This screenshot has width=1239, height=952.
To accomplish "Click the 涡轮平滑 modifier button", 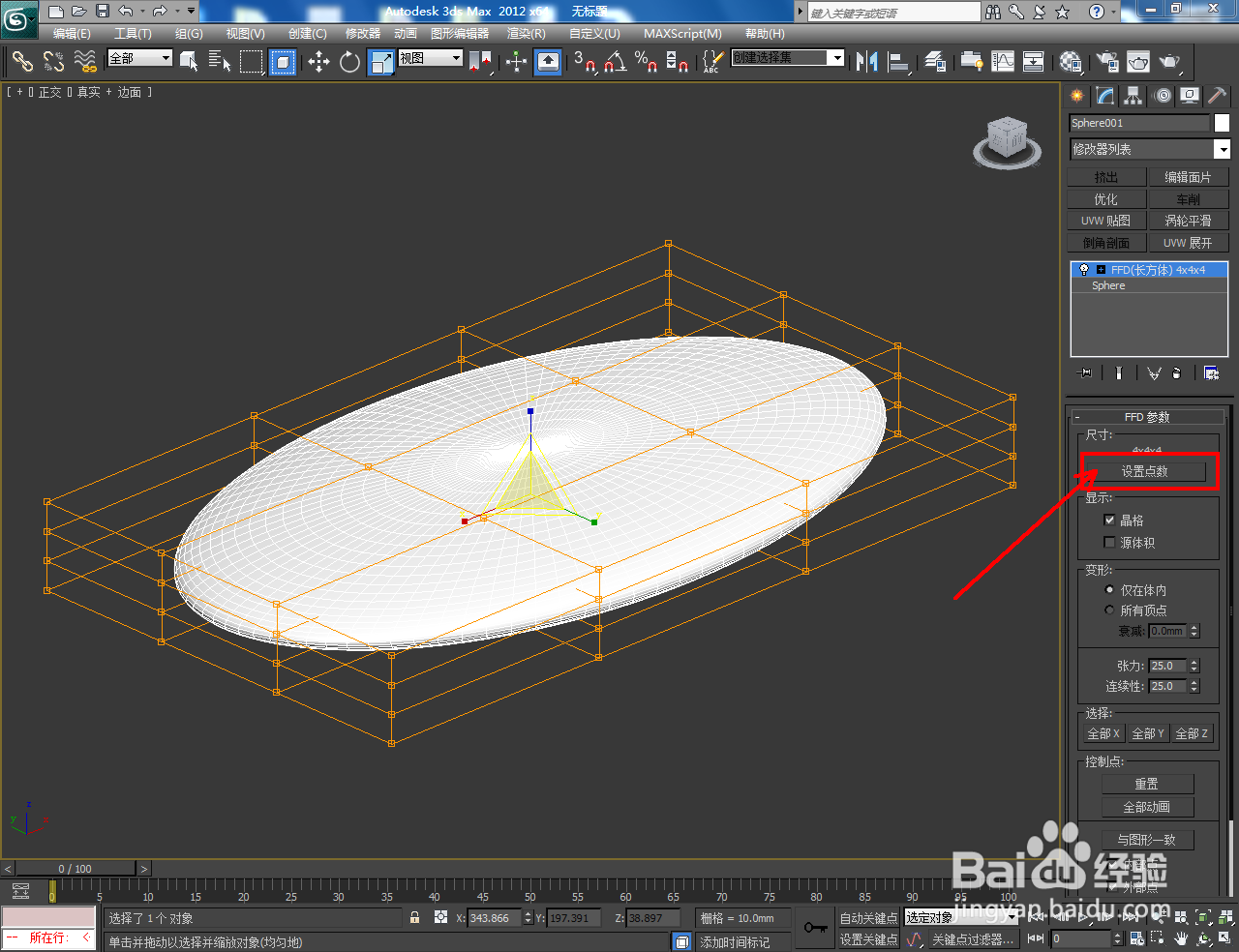I will pyautogui.click(x=1188, y=221).
